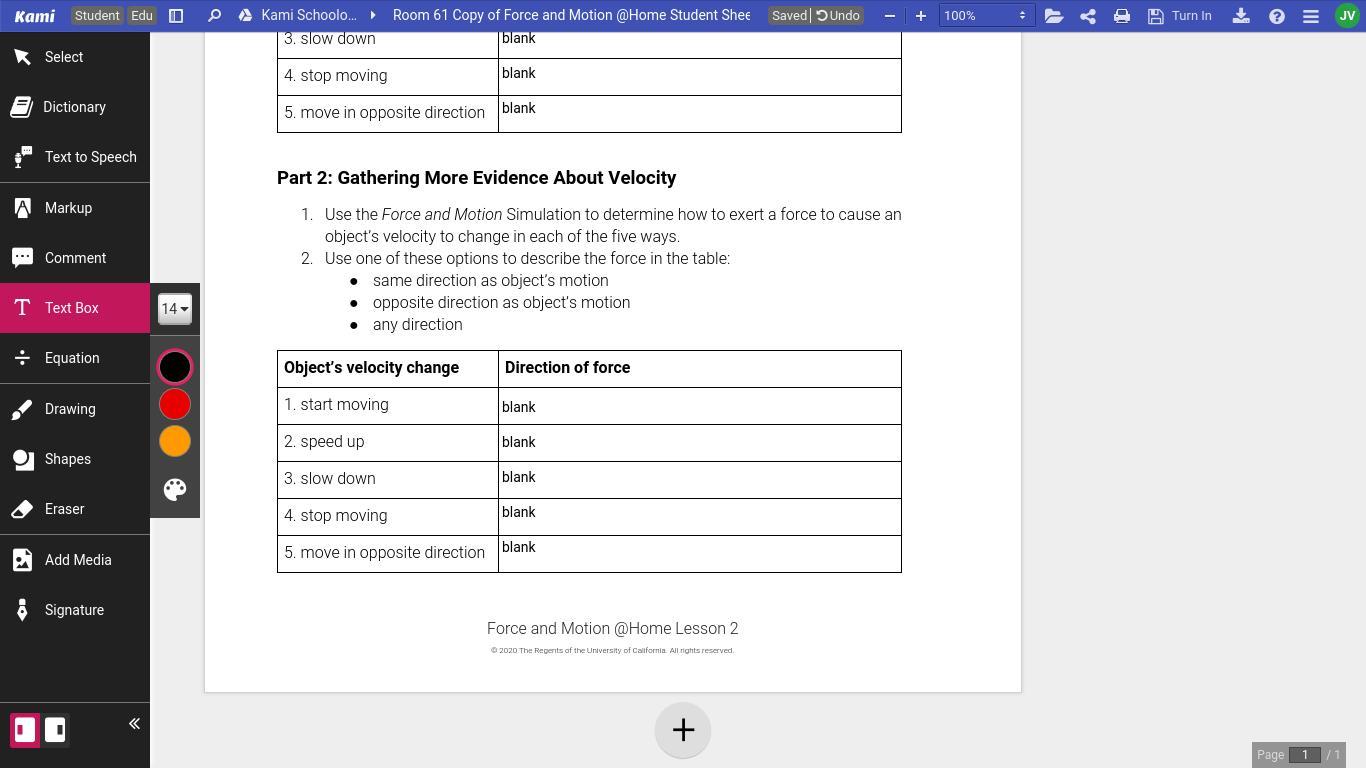Pick the orange text color

[175, 441]
